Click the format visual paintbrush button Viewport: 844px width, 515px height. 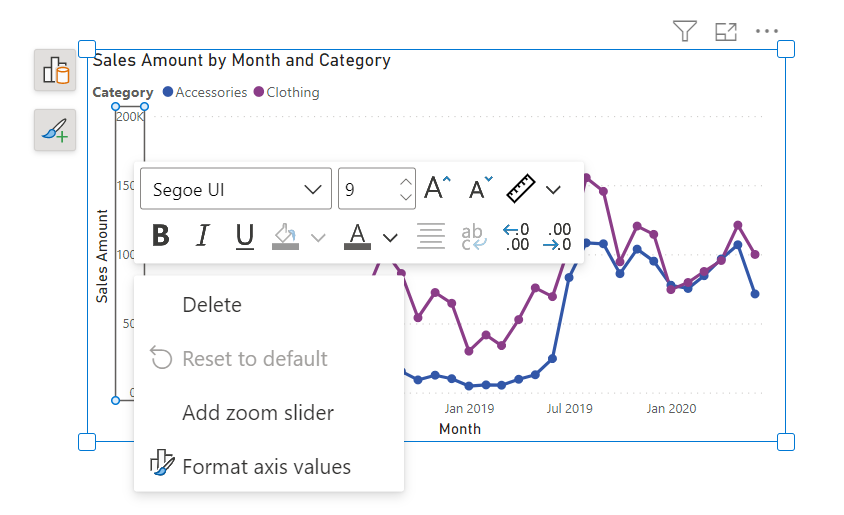(55, 130)
